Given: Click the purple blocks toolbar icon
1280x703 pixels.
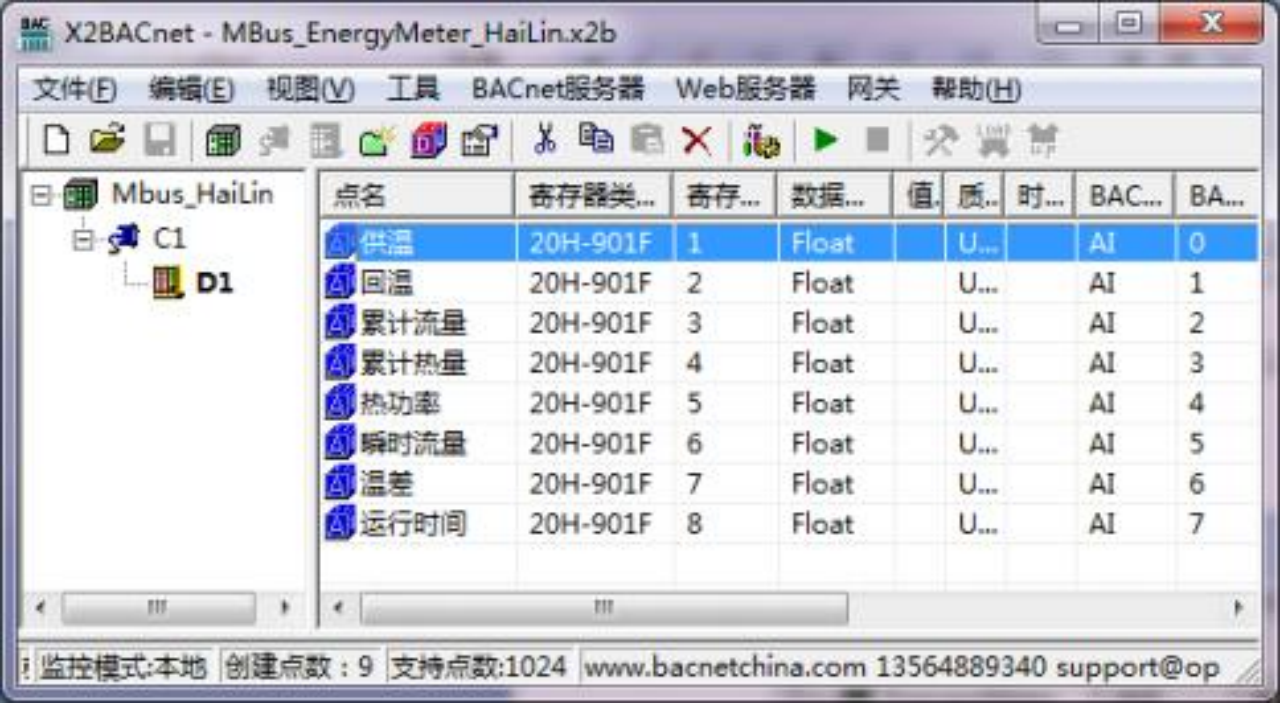Looking at the screenshot, I should (x=428, y=140).
